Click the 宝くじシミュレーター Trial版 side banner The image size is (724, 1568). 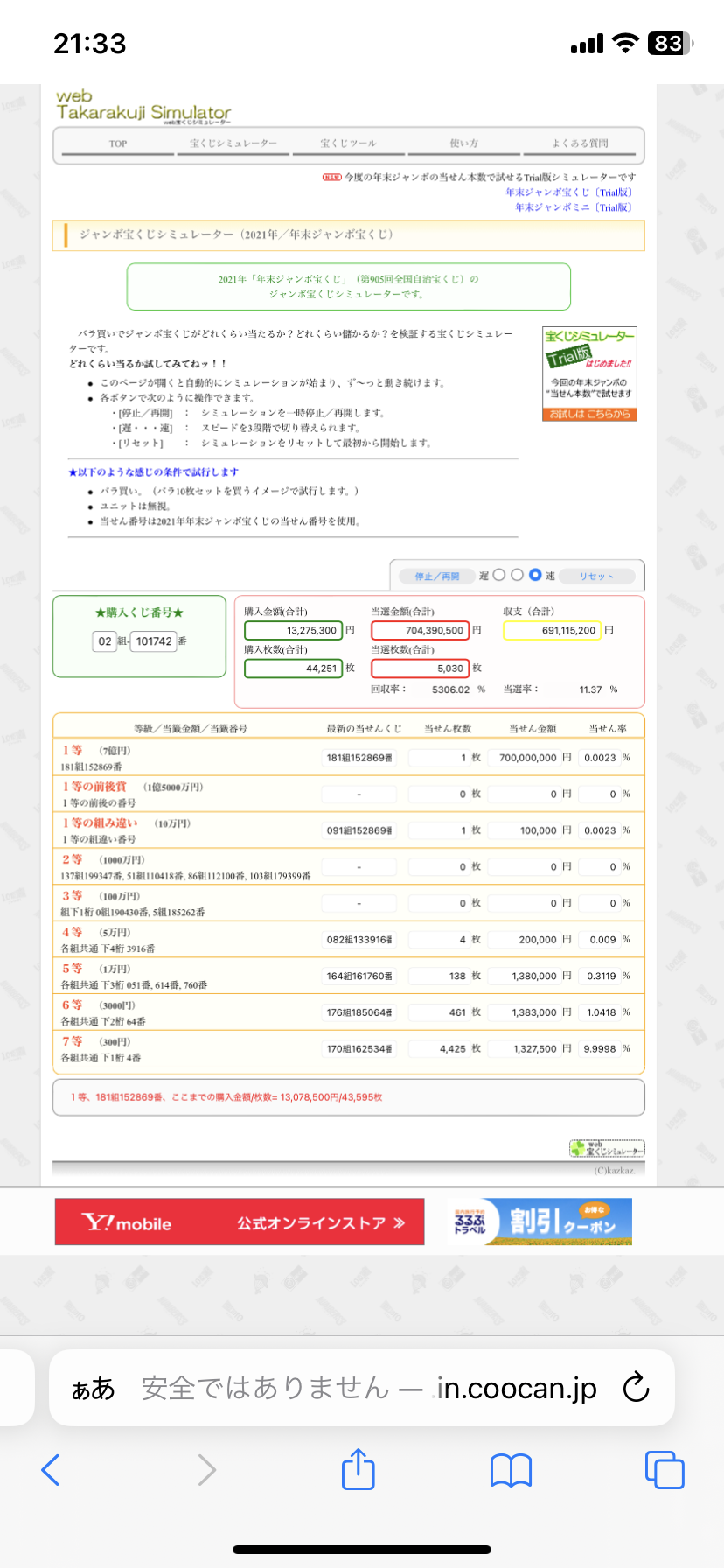pos(589,374)
